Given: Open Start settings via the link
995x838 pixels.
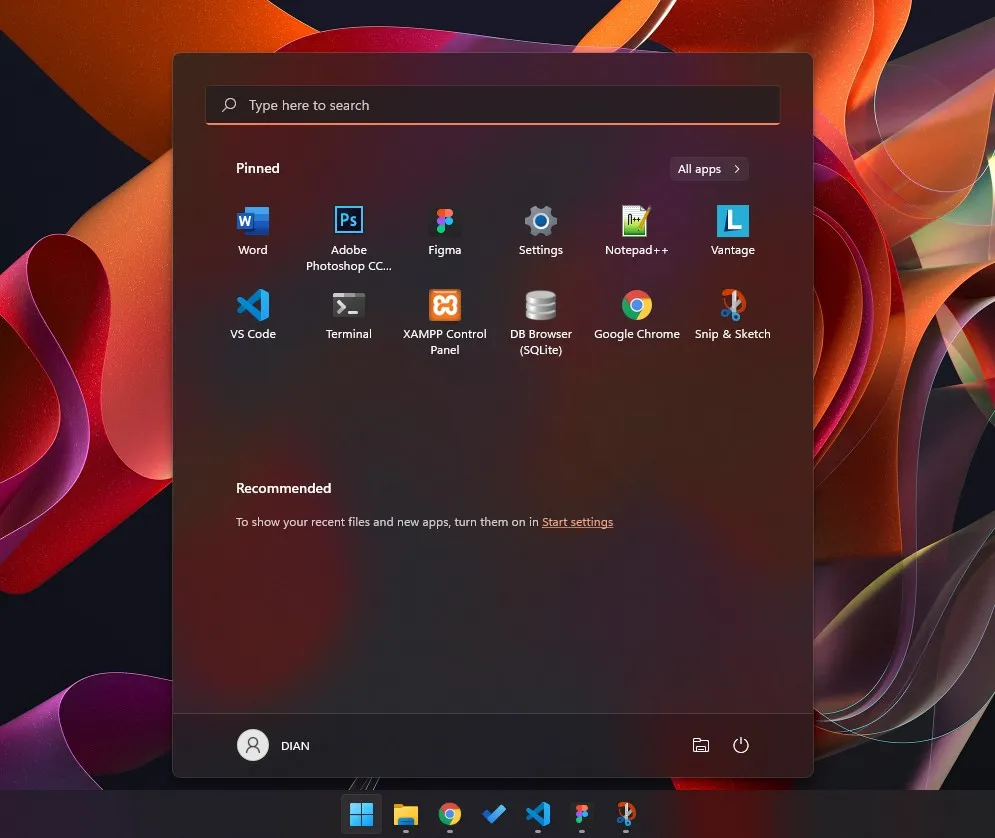Looking at the screenshot, I should click(577, 521).
